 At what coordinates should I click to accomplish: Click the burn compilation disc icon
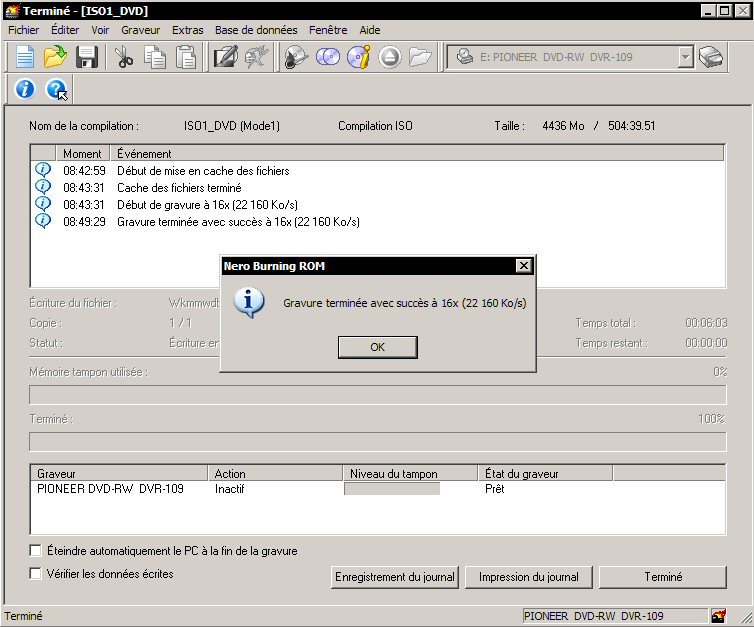[296, 57]
